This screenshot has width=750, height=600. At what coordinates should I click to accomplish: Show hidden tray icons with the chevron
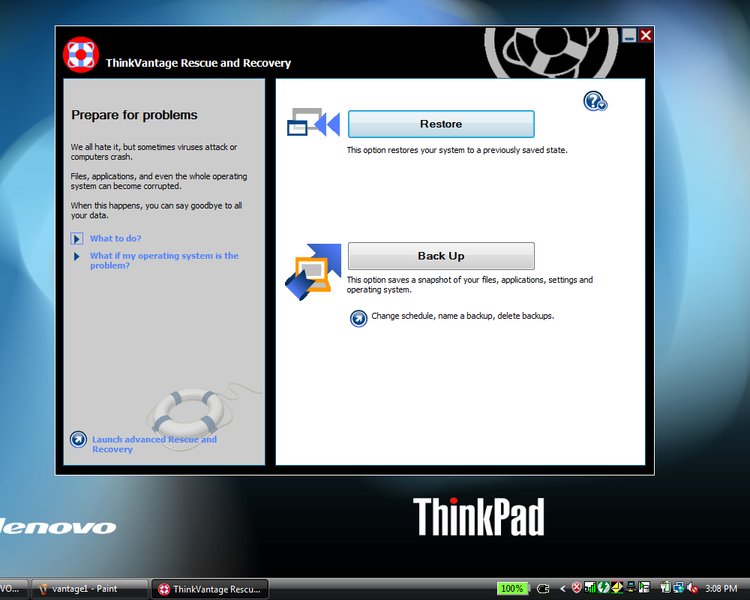click(x=562, y=589)
